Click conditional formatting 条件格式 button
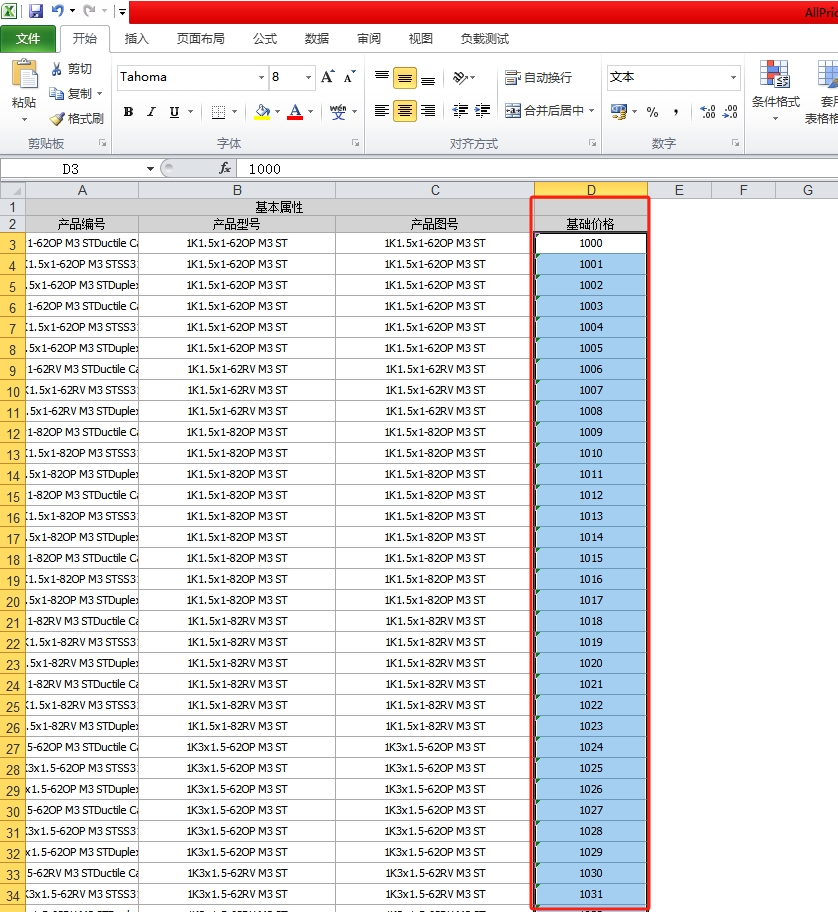Image resolution: width=838 pixels, height=912 pixels. (x=775, y=90)
